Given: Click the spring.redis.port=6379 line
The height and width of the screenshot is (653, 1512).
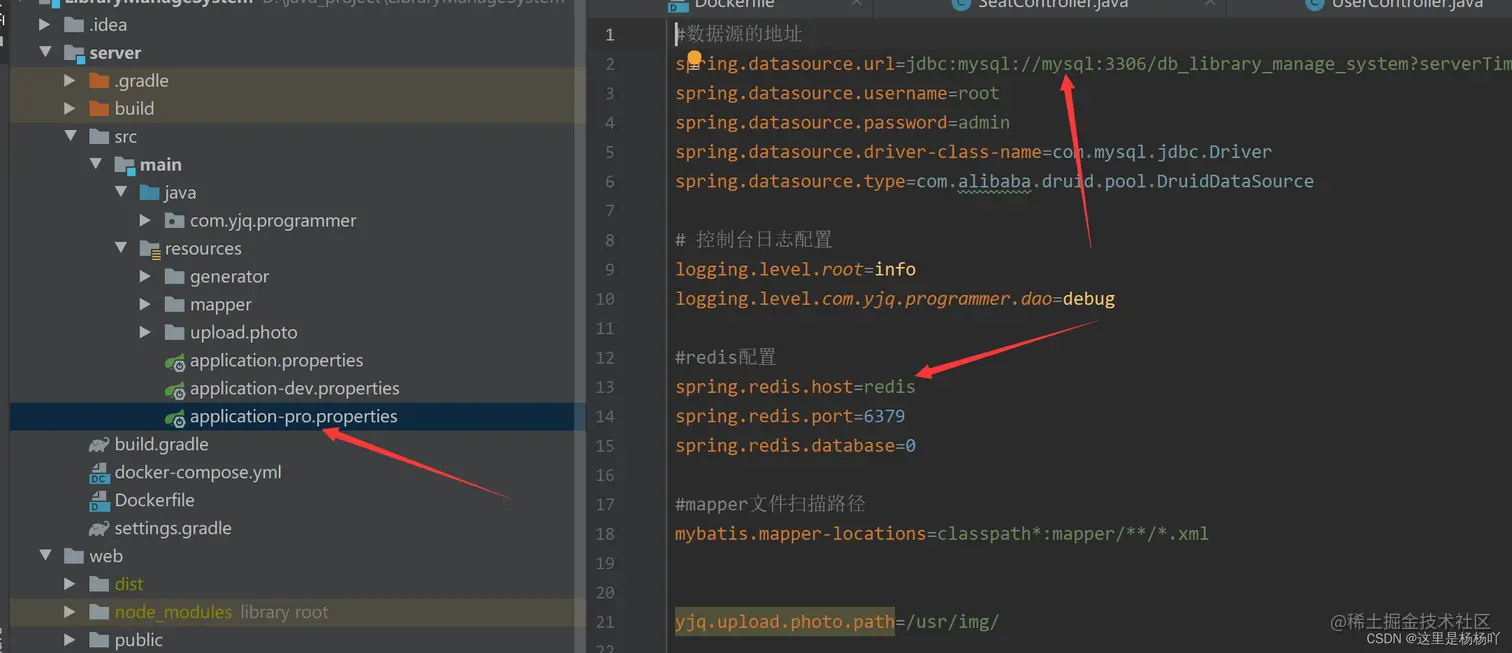Looking at the screenshot, I should (x=790, y=416).
